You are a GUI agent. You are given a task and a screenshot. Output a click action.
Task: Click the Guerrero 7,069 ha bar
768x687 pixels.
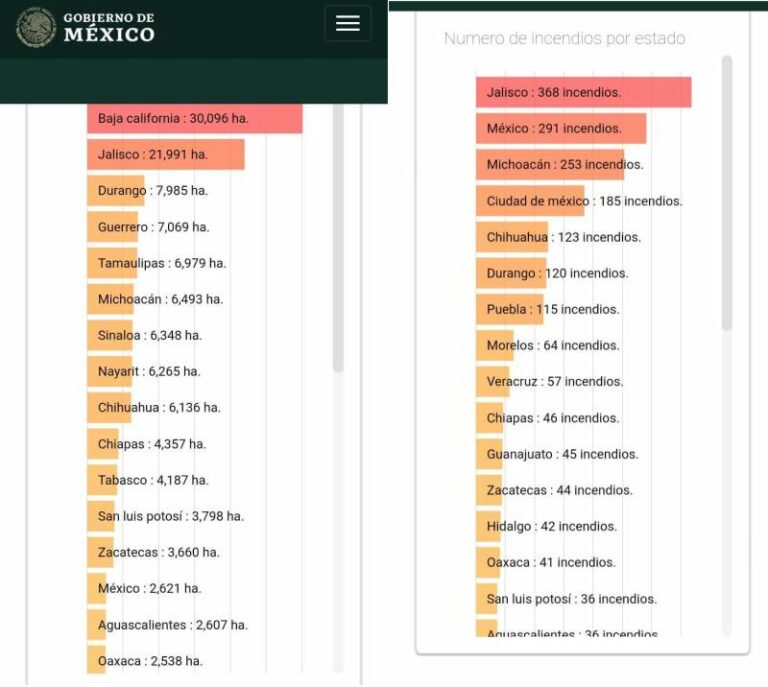[x=112, y=227]
